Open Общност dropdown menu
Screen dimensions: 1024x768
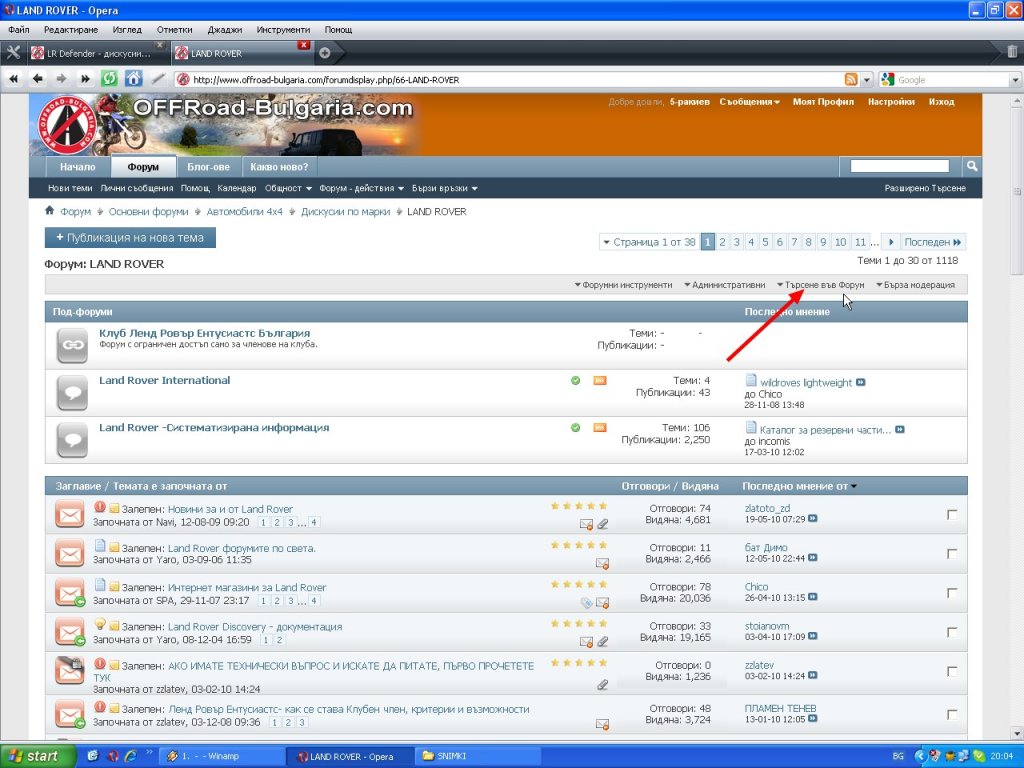pos(288,188)
